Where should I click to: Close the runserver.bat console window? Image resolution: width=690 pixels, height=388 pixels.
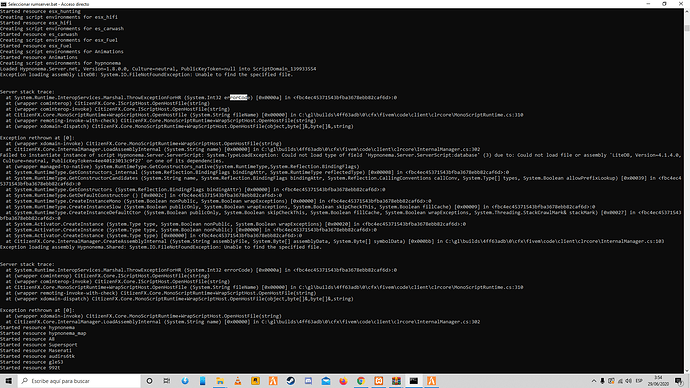681,4
